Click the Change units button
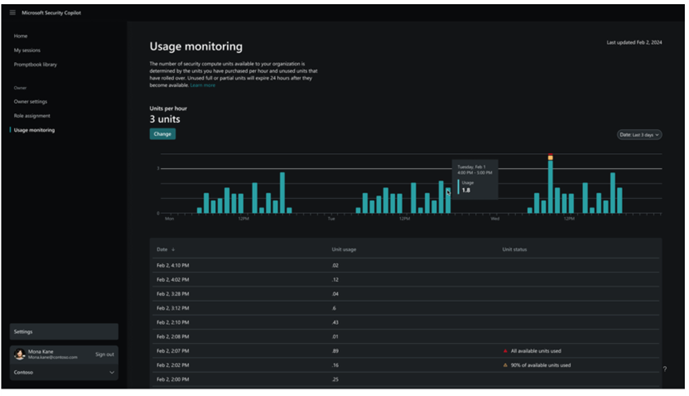 tap(163, 134)
